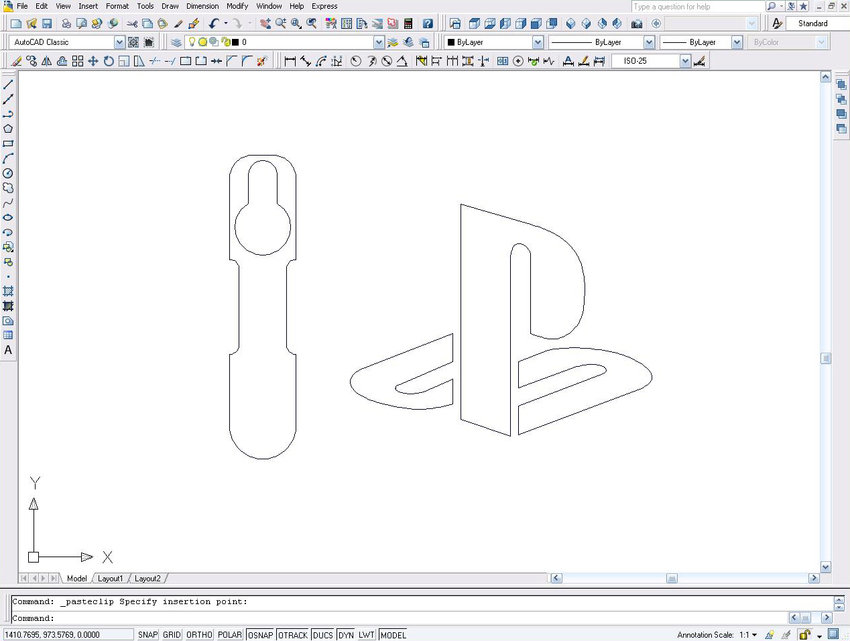Open the Standard text style dropdown
Screen dimensions: 850x641
(817, 23)
